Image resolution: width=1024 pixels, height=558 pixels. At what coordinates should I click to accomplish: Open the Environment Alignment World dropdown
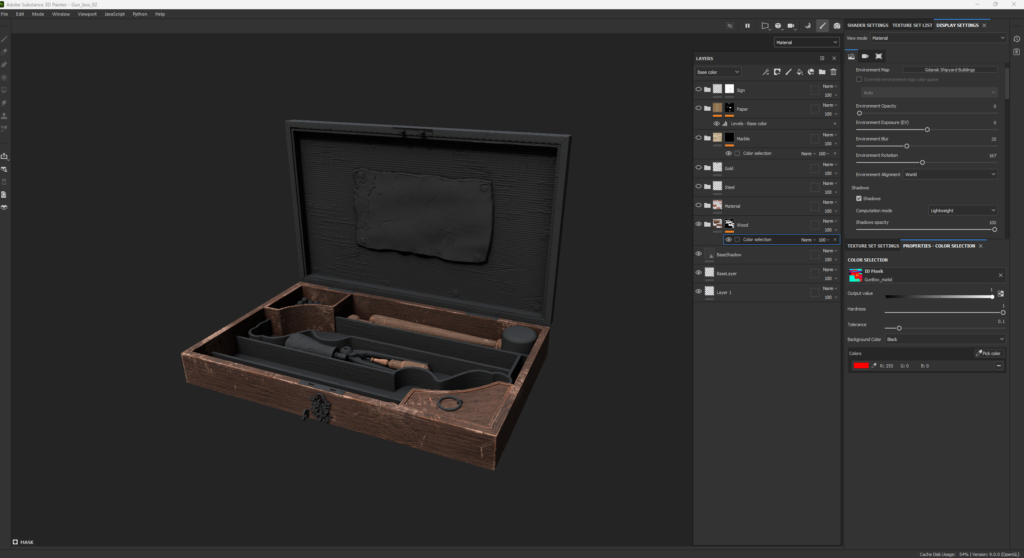[950, 174]
